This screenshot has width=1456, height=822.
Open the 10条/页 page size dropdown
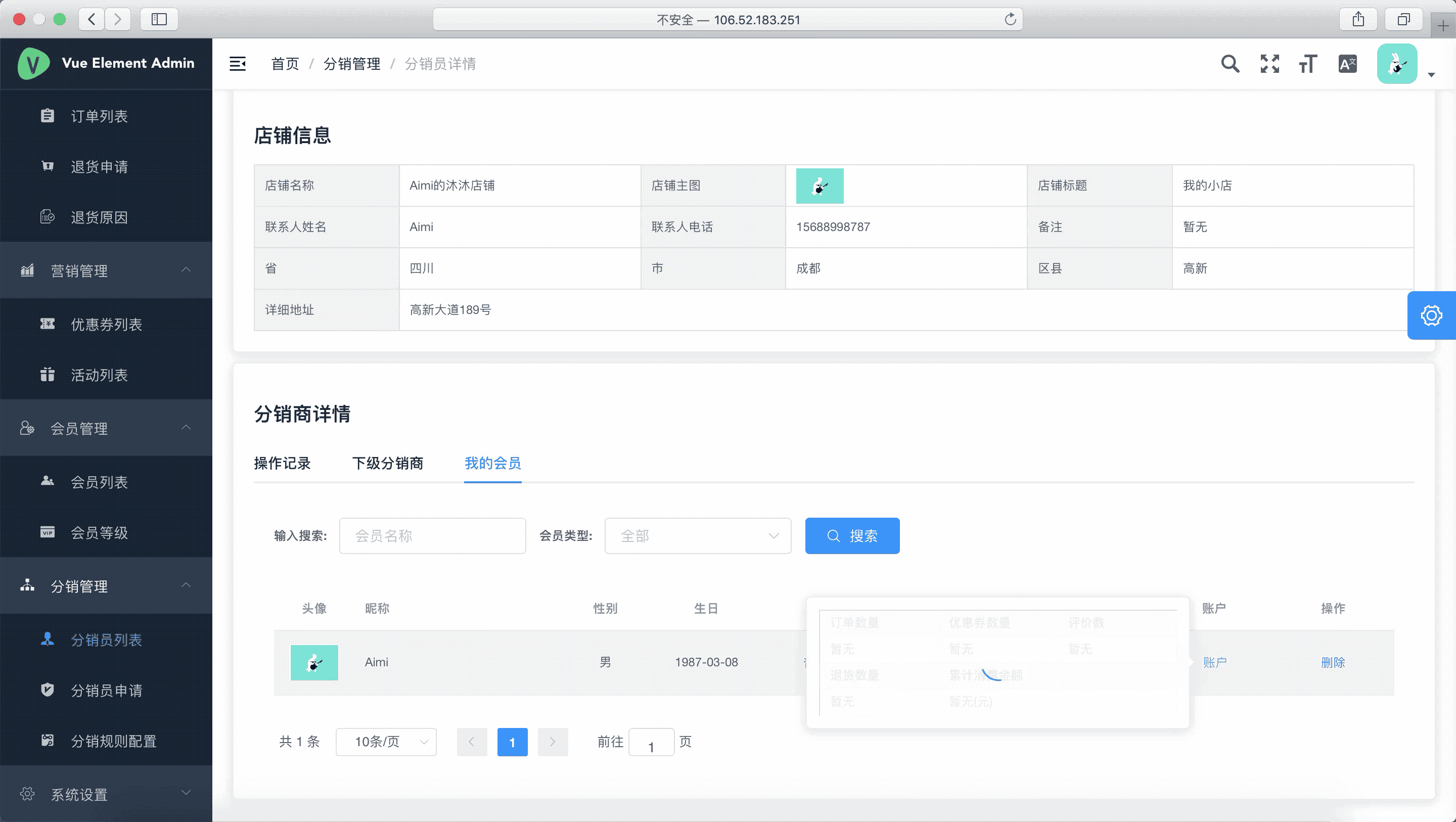click(x=386, y=742)
